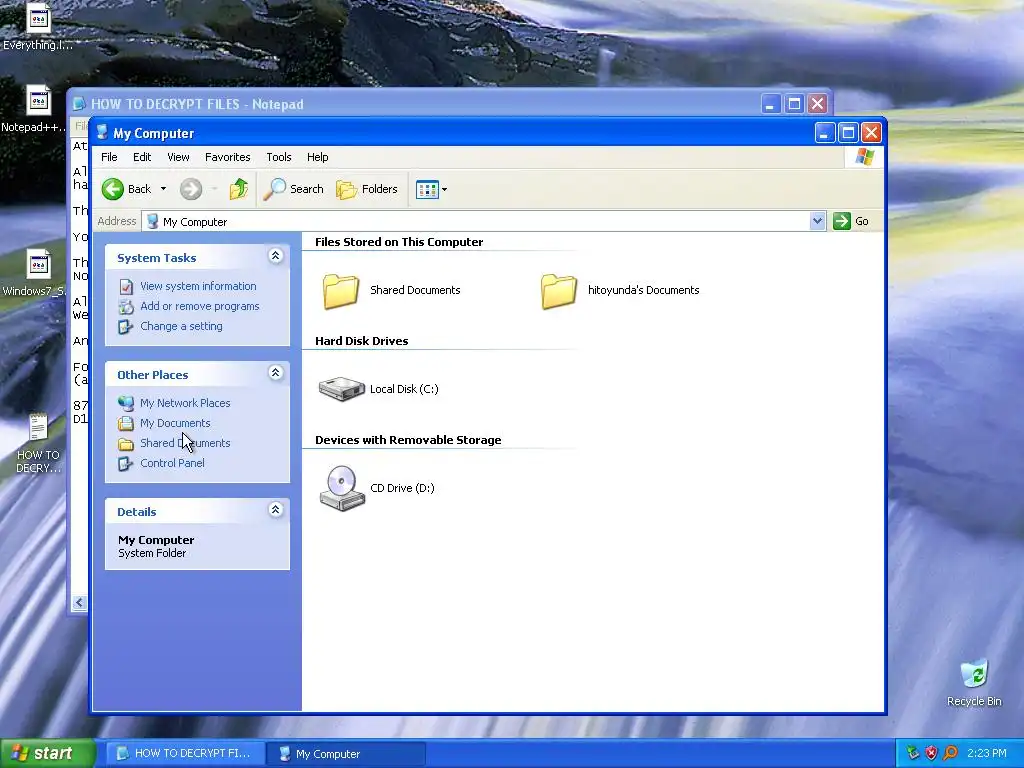The image size is (1024, 768).
Task: Click the clock in system tray
Action: 987,753
